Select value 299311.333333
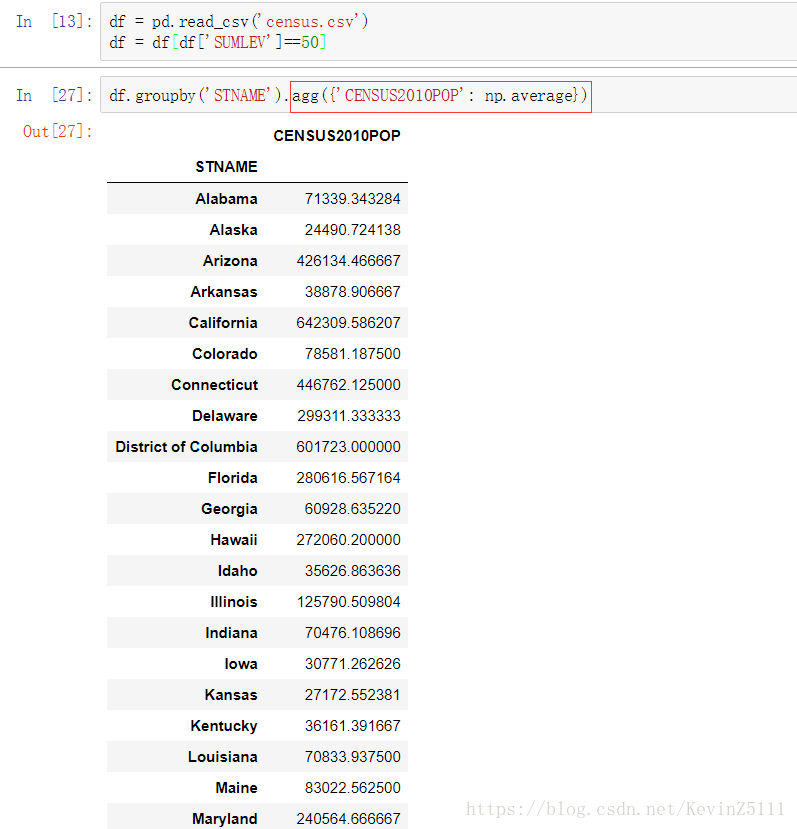The width and height of the screenshot is (797, 829). coord(349,416)
